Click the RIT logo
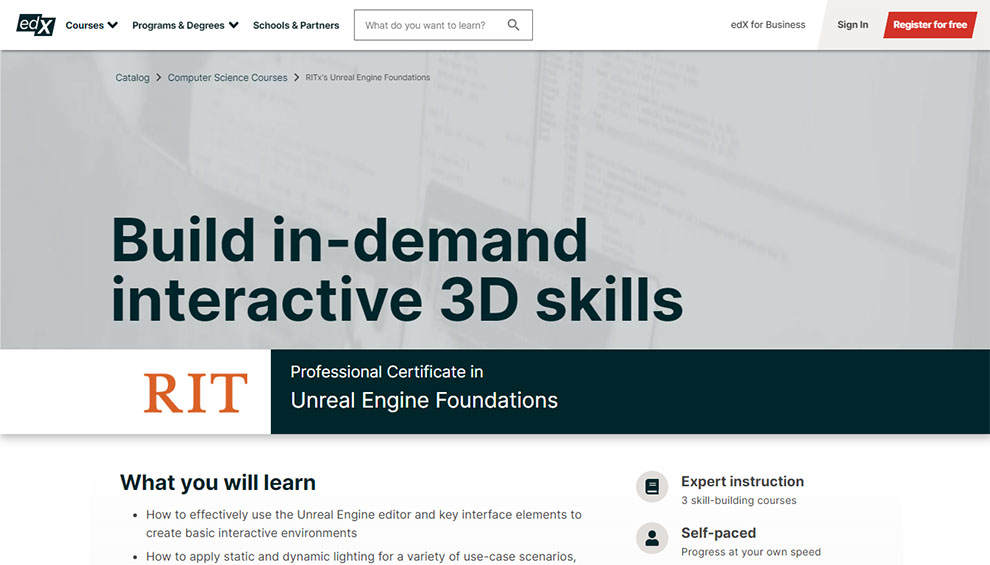The height and width of the screenshot is (565, 990). point(195,393)
